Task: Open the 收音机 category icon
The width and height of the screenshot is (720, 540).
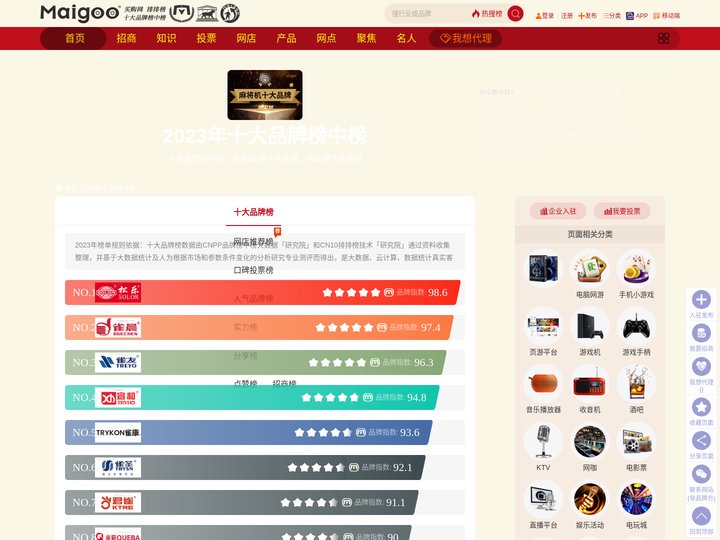Action: (590, 384)
